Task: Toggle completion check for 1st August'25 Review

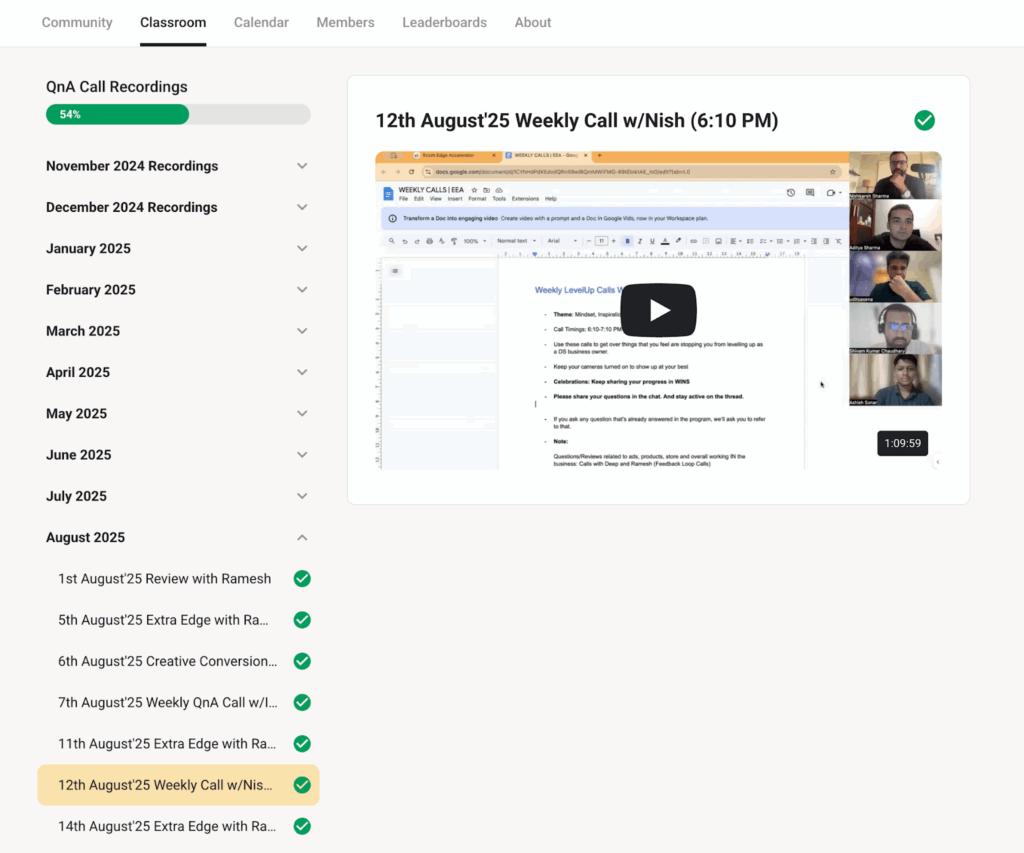Action: 302,579
